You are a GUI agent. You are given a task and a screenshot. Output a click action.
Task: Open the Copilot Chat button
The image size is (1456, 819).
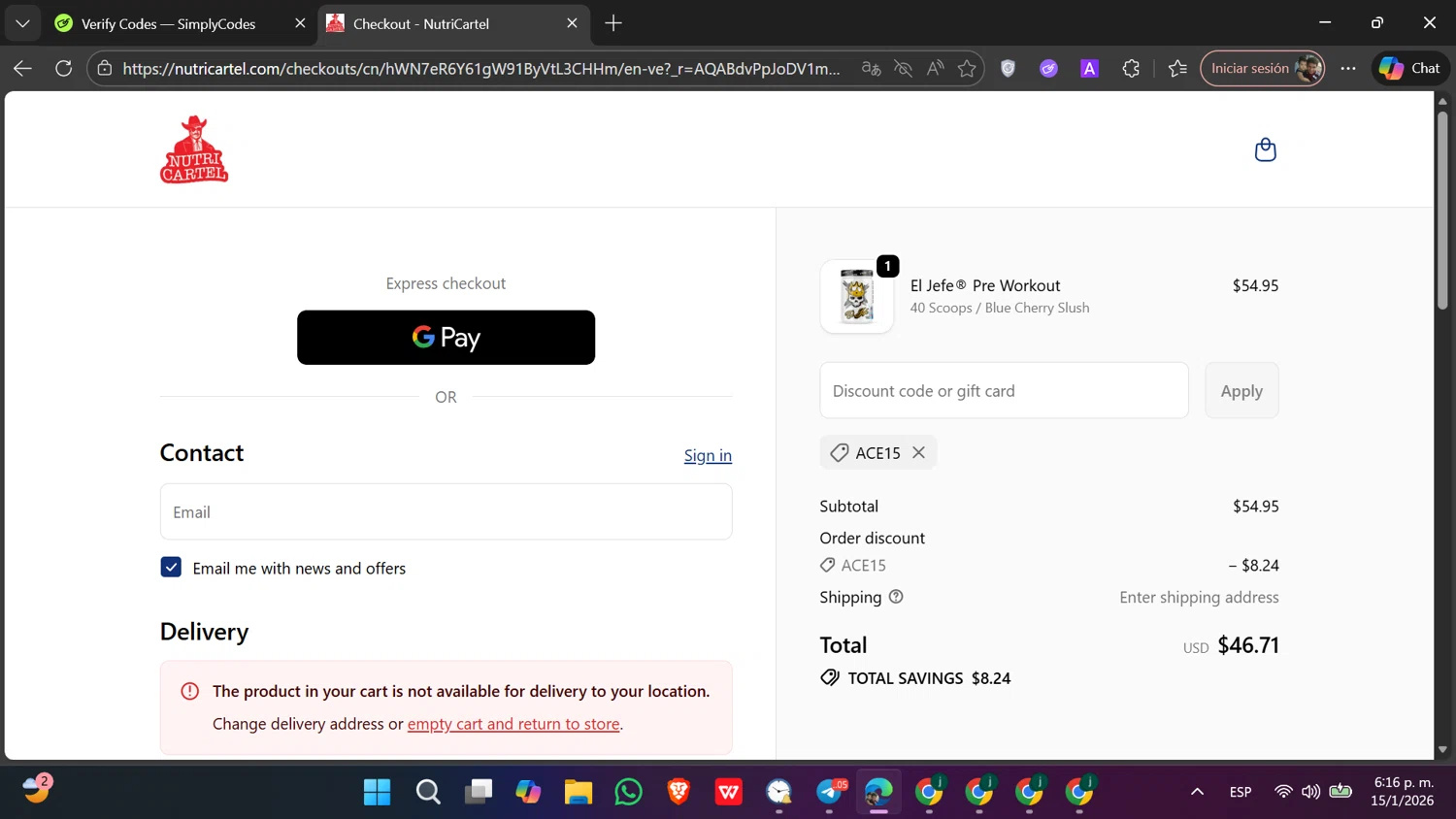pyautogui.click(x=1410, y=68)
